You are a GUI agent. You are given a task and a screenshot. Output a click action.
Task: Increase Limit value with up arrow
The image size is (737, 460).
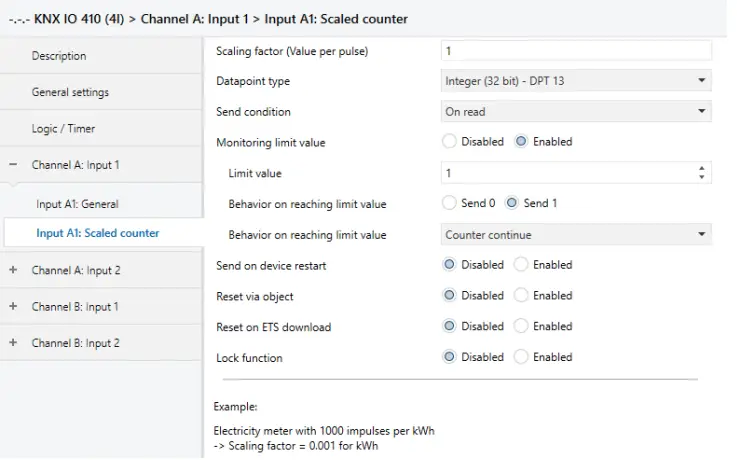tap(702, 168)
